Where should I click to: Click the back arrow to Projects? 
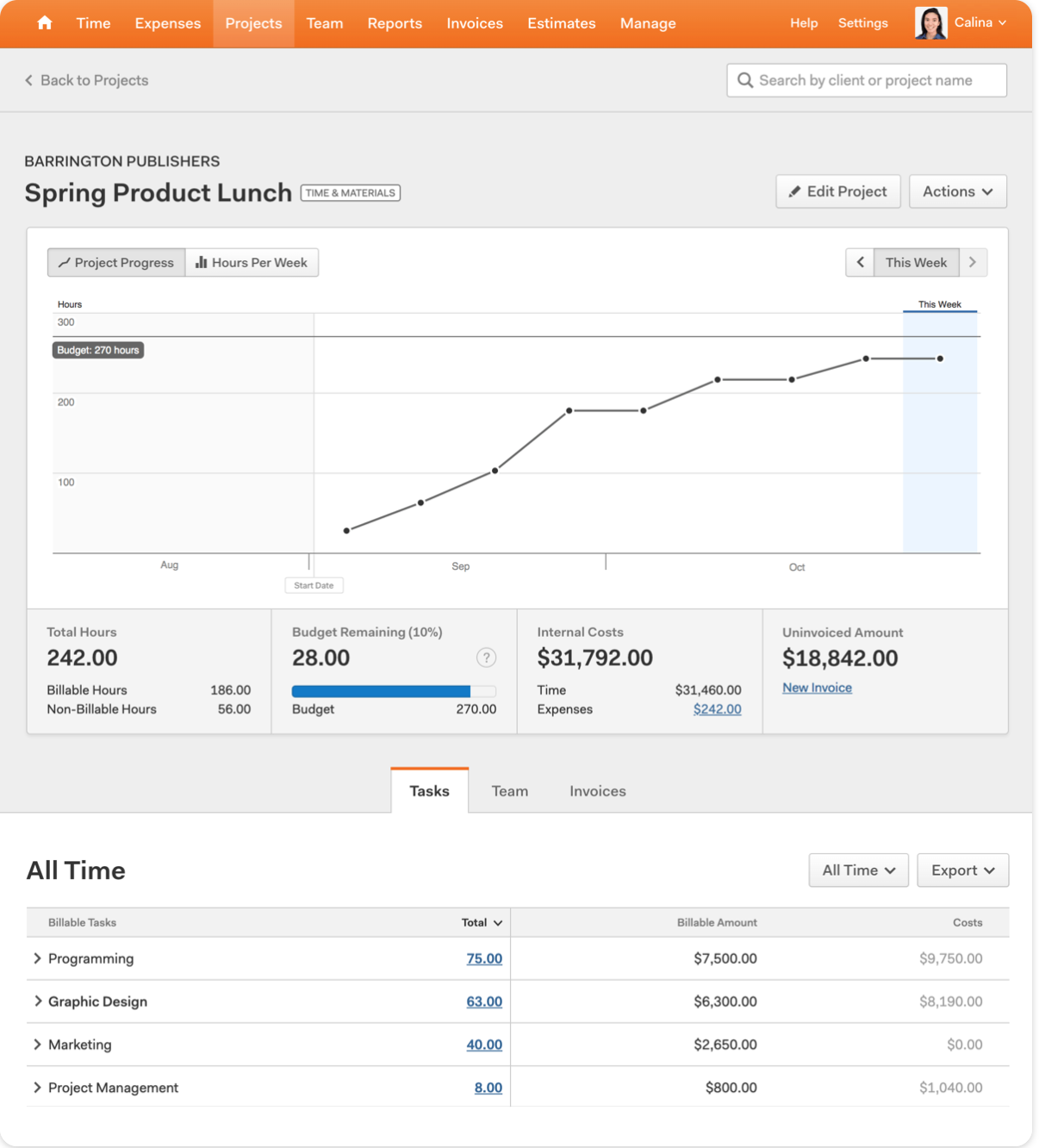29,80
